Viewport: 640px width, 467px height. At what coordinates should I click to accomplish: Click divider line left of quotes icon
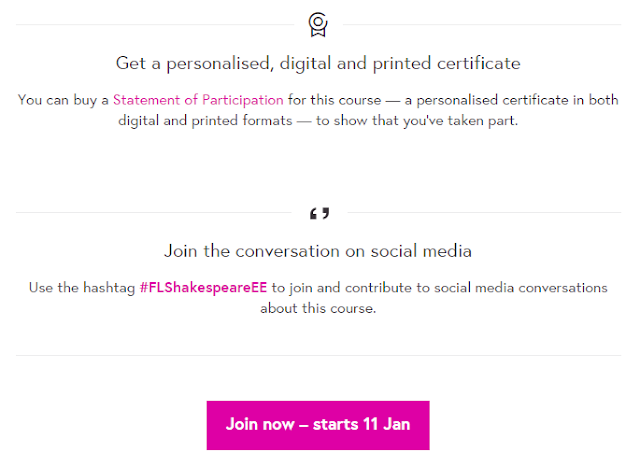click(x=153, y=212)
